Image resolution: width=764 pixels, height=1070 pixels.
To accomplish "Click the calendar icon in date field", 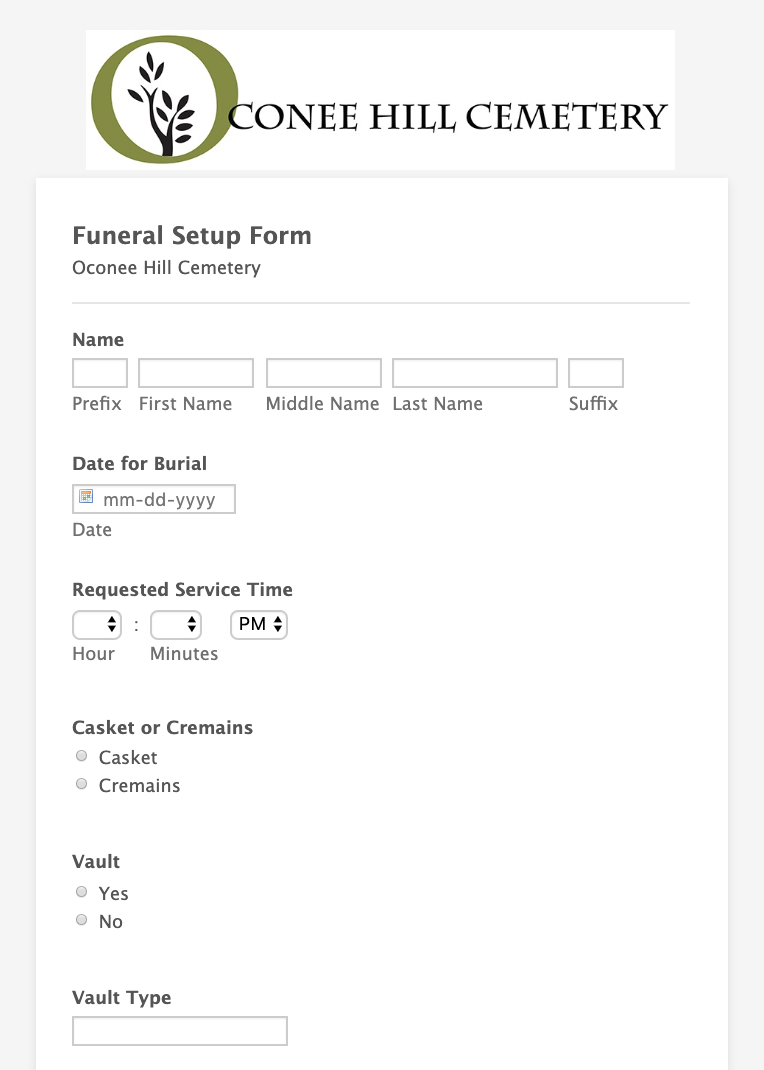I will (x=86, y=497).
